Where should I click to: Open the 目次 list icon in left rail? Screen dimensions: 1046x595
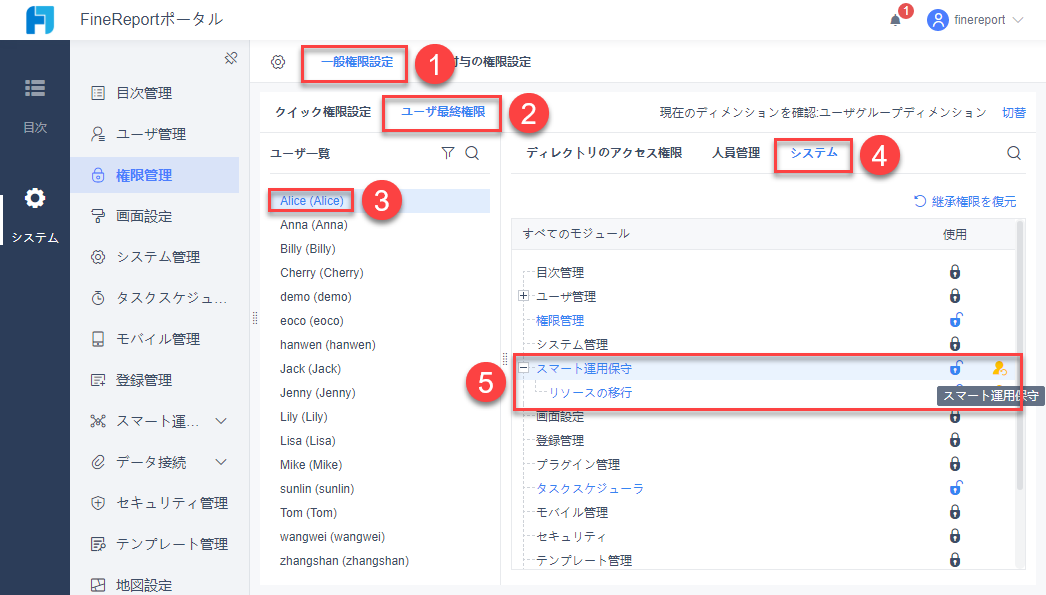[35, 87]
